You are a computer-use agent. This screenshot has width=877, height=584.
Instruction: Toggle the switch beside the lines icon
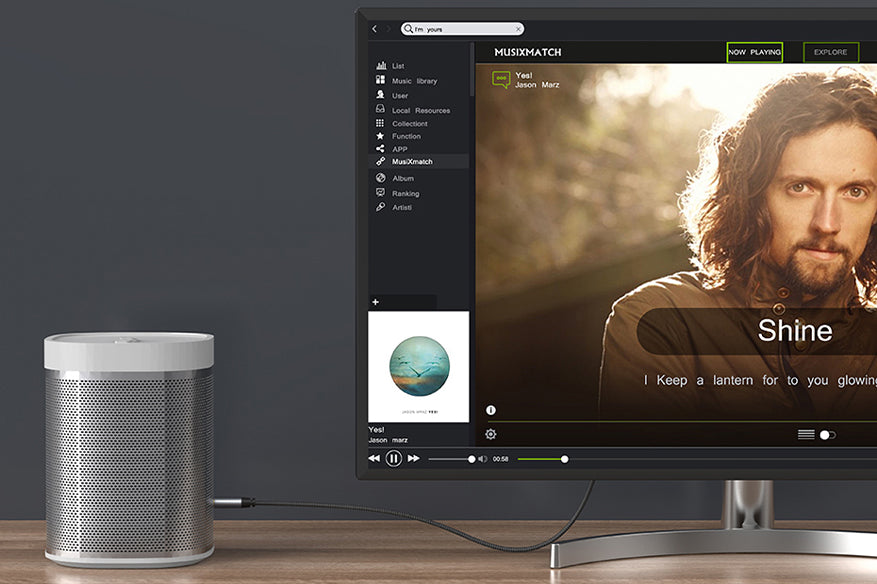coord(827,435)
